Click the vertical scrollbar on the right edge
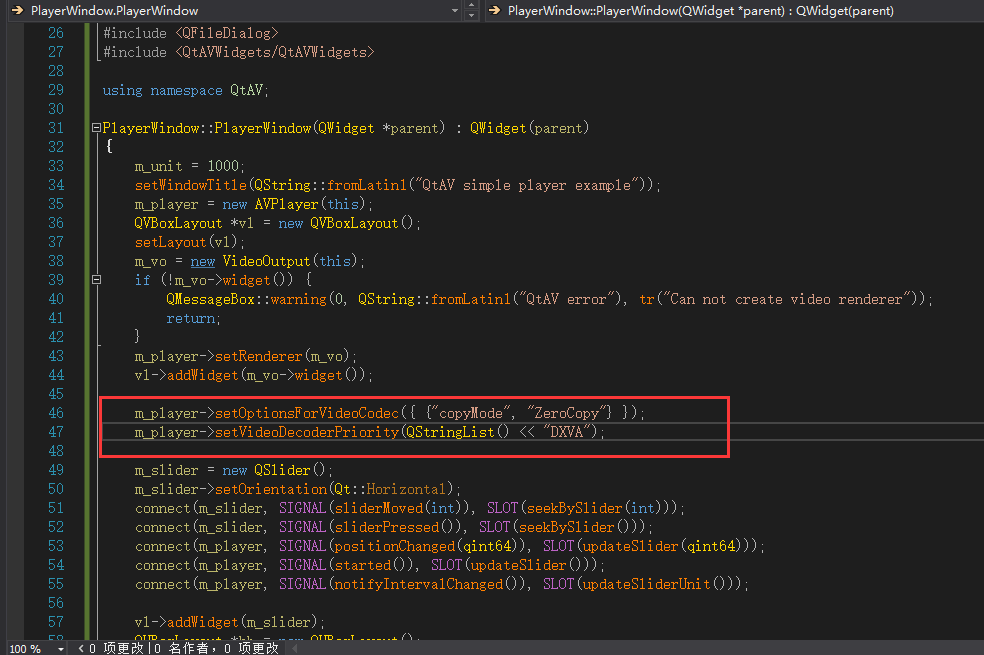Image resolution: width=984 pixels, height=655 pixels. (978, 300)
